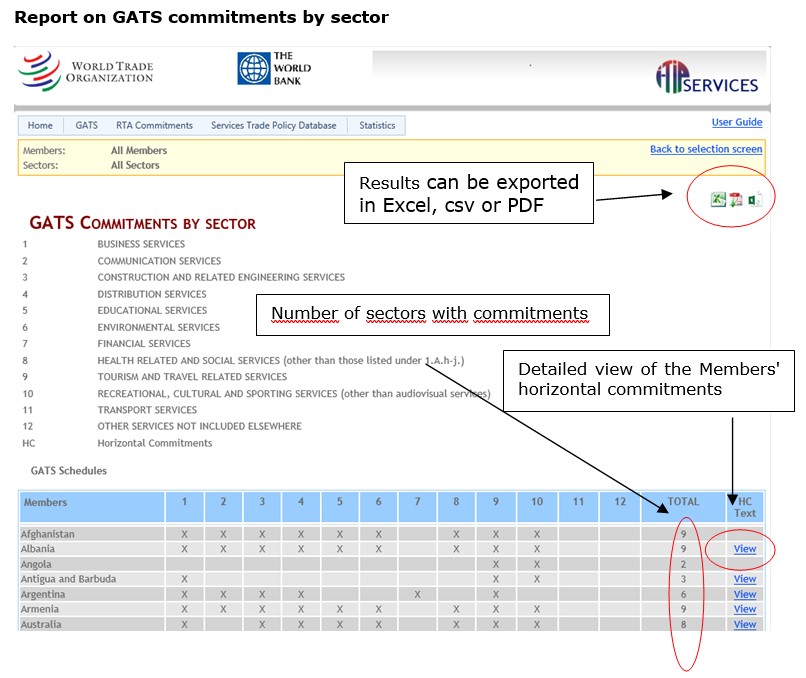Follow the Back to selection screen link
Screen dimensions: 806x678
coord(706,149)
